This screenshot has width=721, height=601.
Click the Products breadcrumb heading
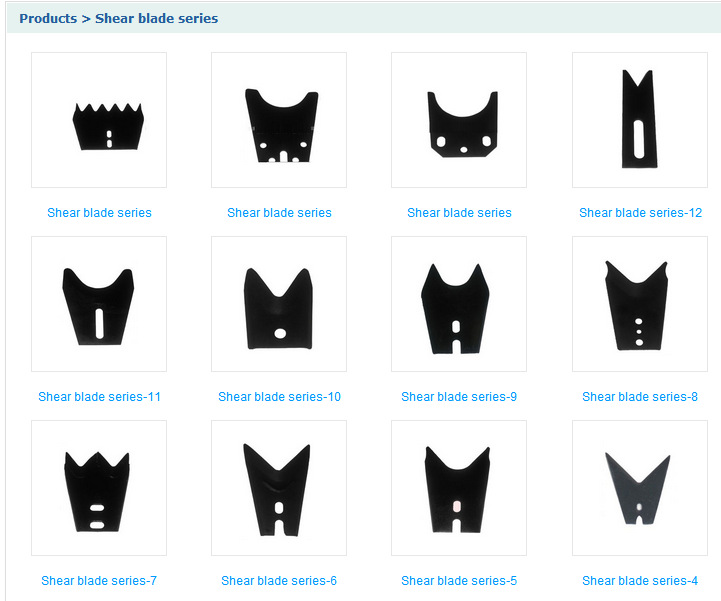click(48, 18)
